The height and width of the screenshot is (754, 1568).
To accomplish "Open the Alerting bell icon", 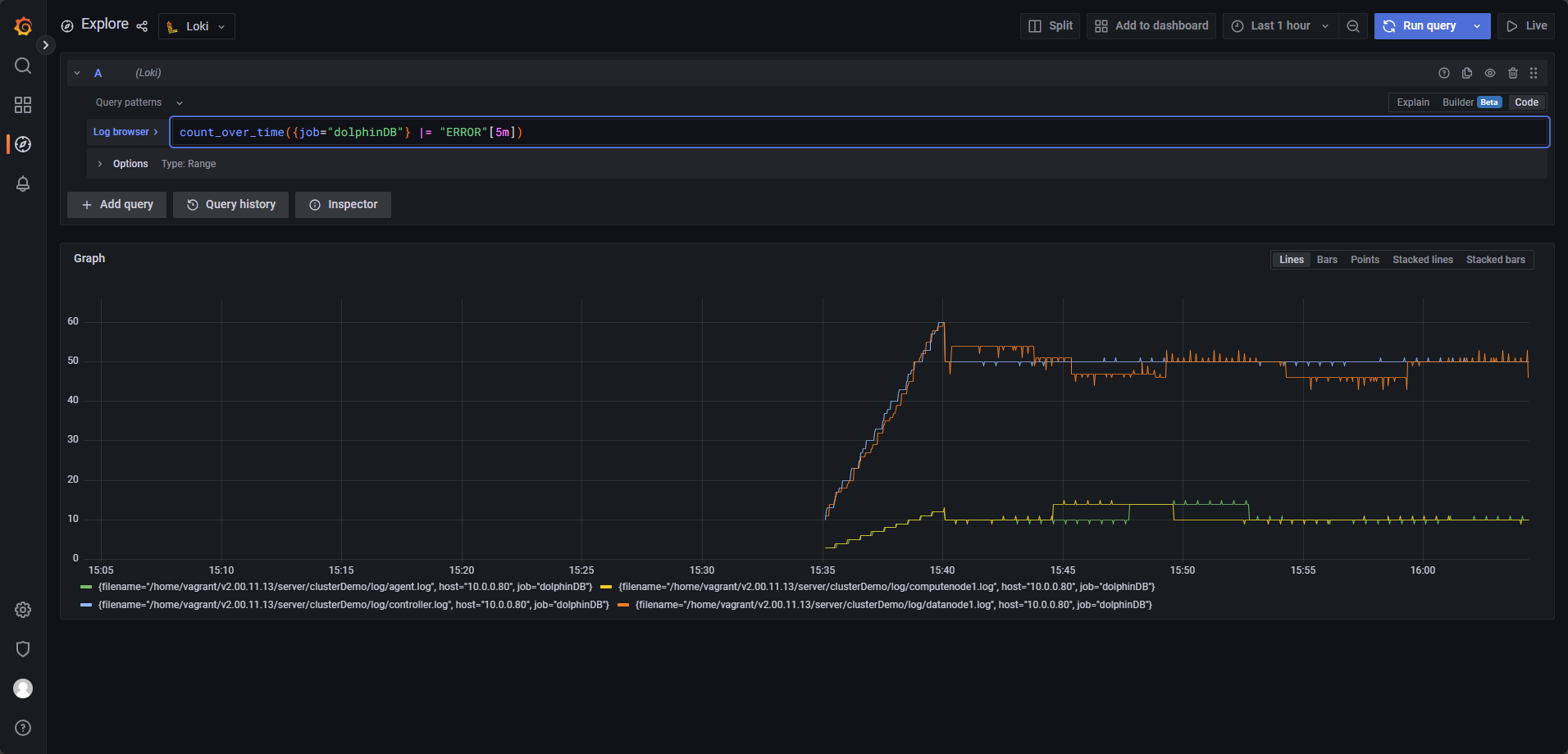I will click(22, 184).
